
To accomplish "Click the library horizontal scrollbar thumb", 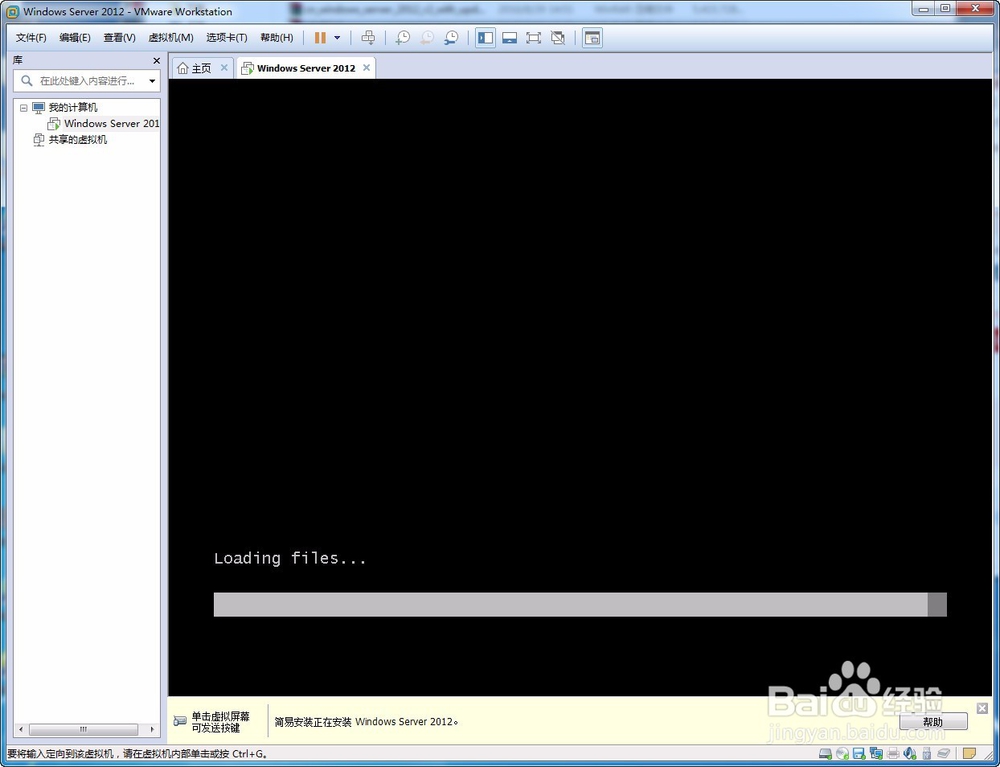I will 83,729.
